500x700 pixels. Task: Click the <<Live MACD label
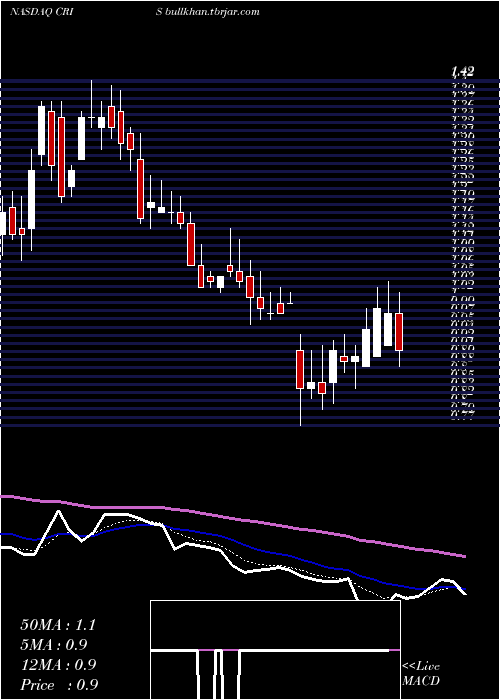pyautogui.click(x=421, y=674)
